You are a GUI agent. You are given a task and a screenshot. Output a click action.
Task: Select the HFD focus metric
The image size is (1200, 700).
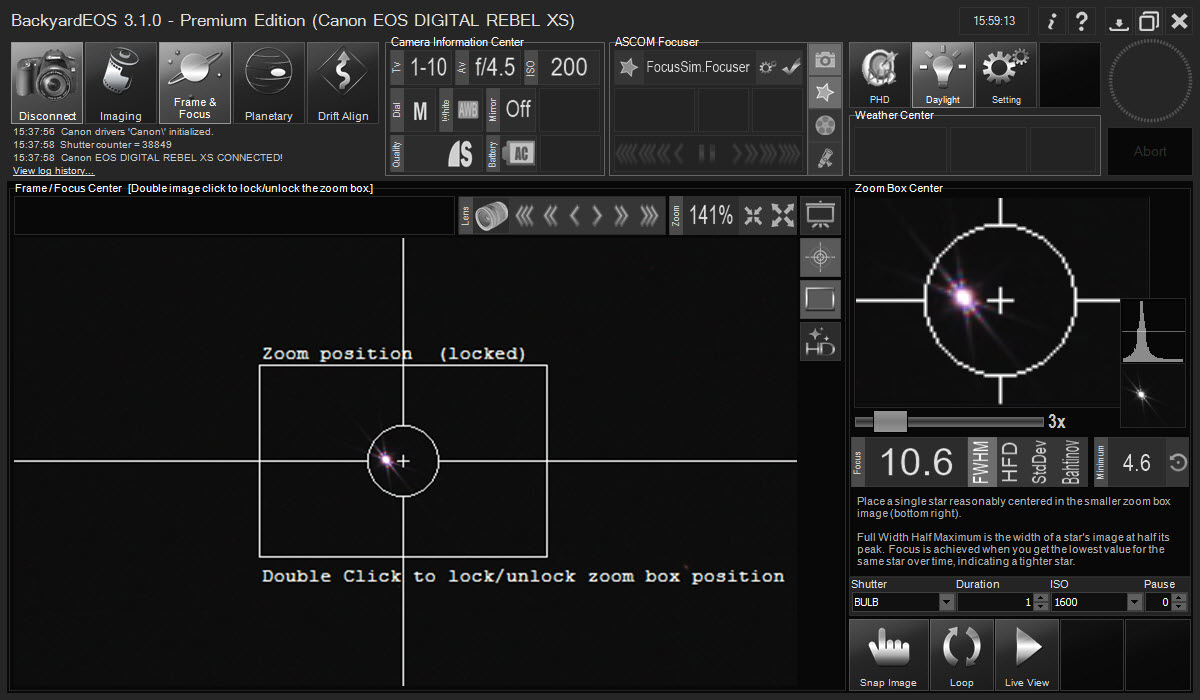click(x=1009, y=462)
